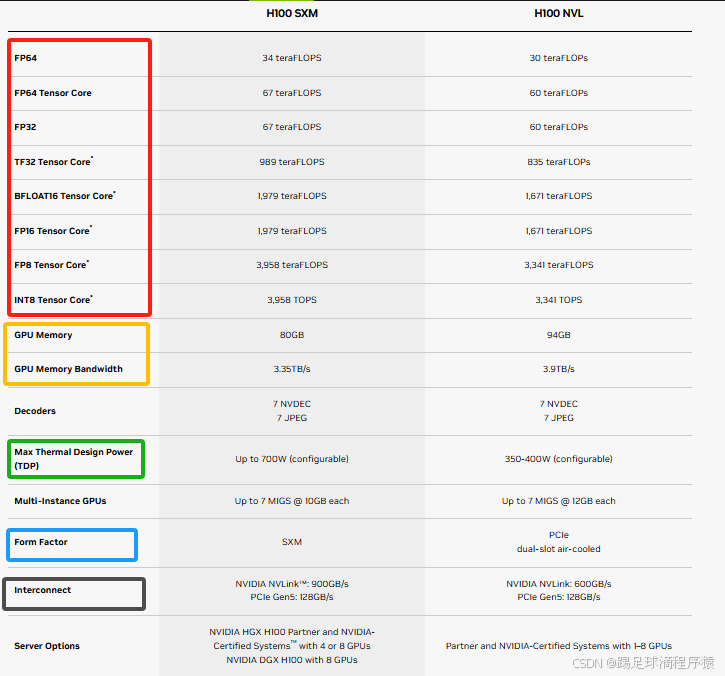The height and width of the screenshot is (676, 725).
Task: Click the Form Factor row label
Action: pos(41,542)
